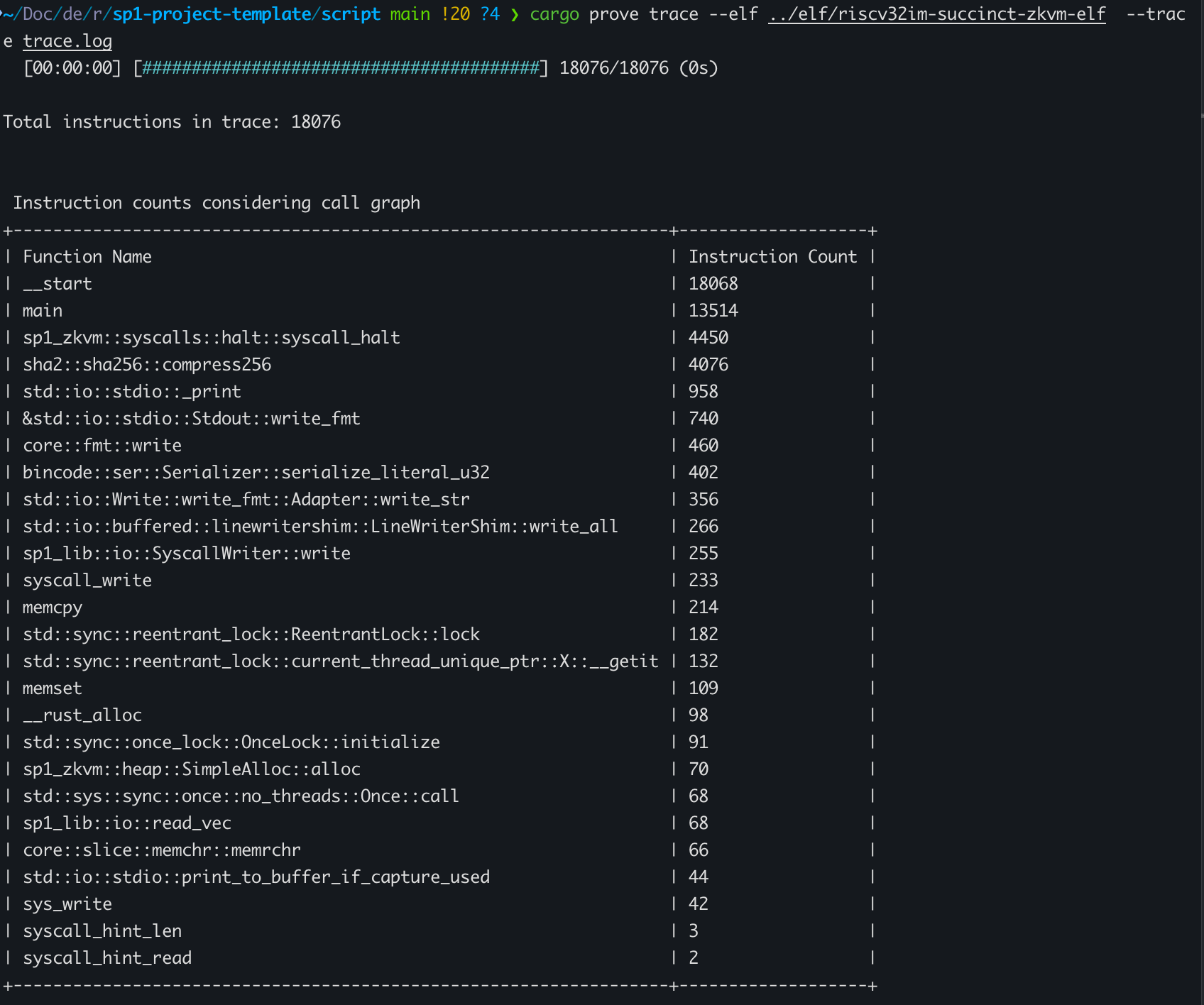Click the count 266
This screenshot has height=1005, width=1204.
pos(704,527)
